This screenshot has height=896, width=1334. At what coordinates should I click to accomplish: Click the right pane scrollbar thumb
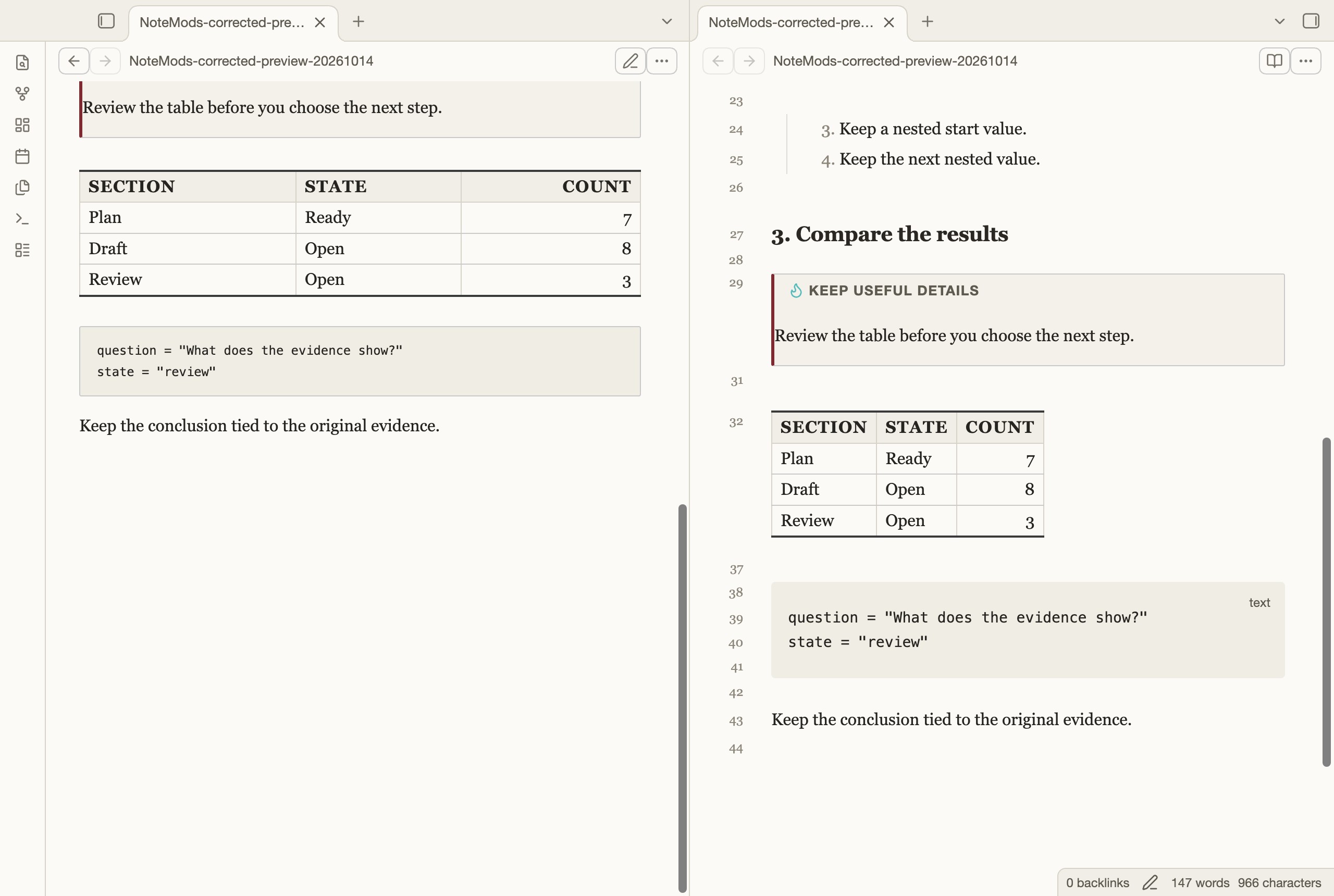pos(1326,602)
